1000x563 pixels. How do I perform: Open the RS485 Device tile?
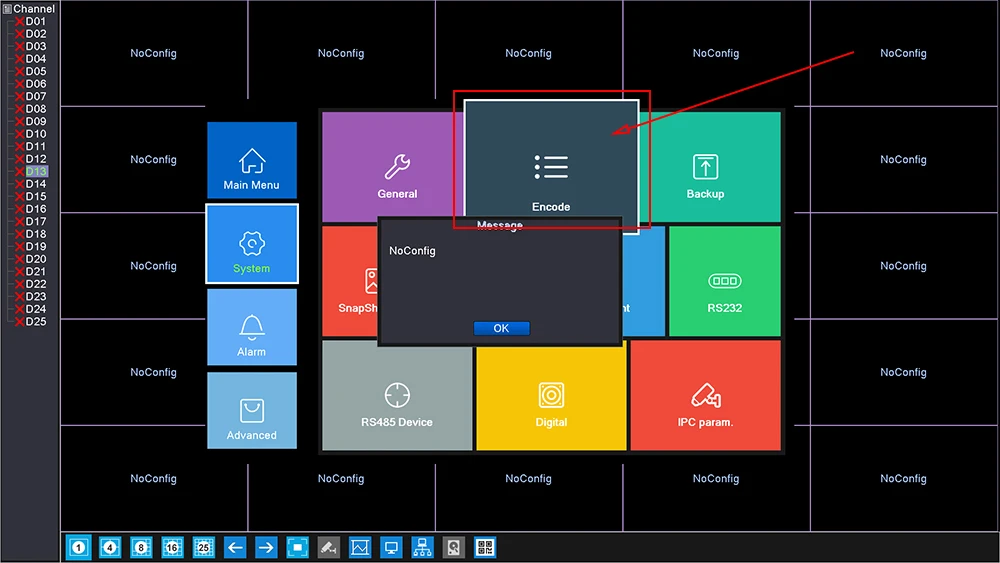(397, 395)
